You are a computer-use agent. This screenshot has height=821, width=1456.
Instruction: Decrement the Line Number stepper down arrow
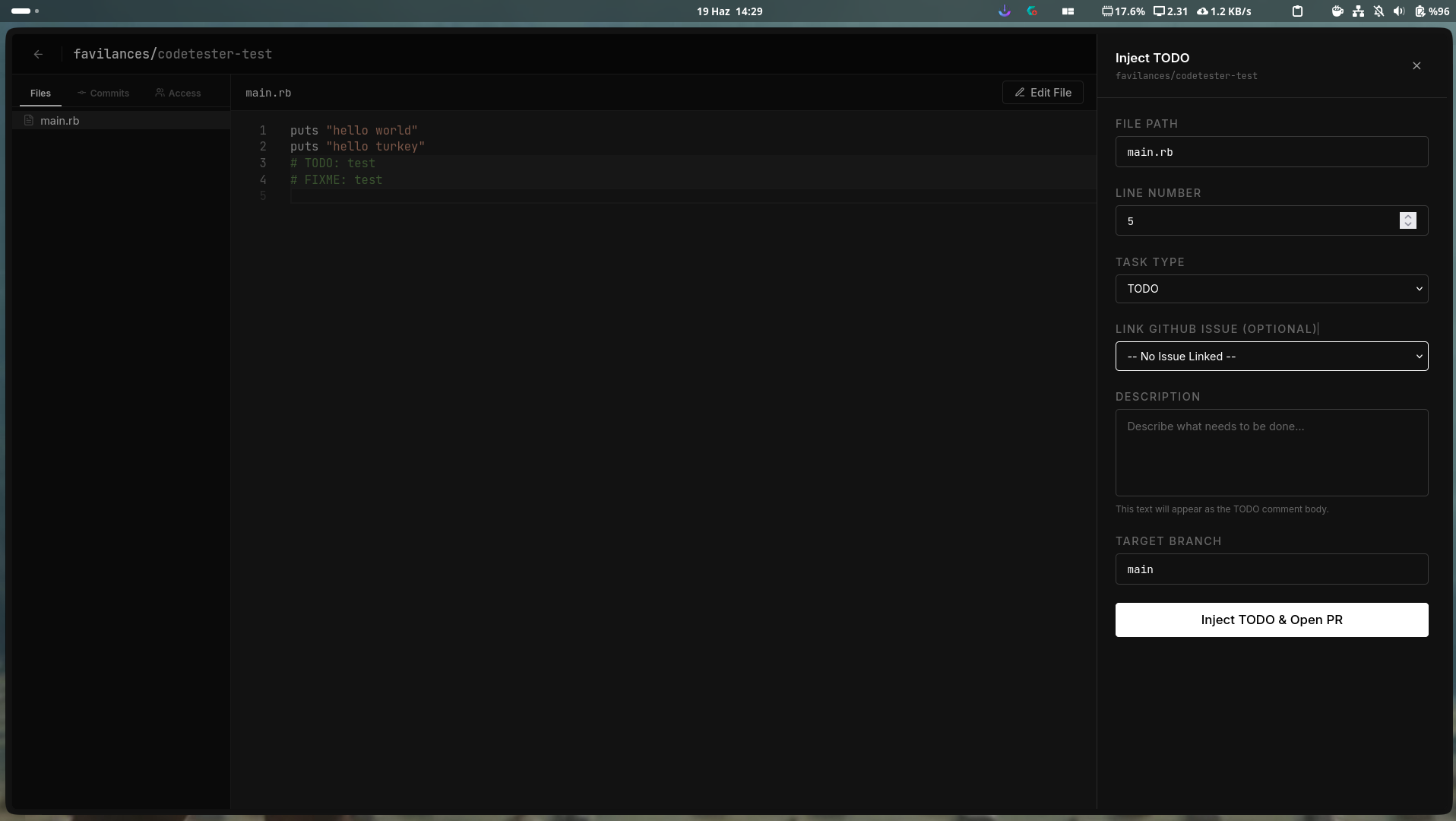1408,225
